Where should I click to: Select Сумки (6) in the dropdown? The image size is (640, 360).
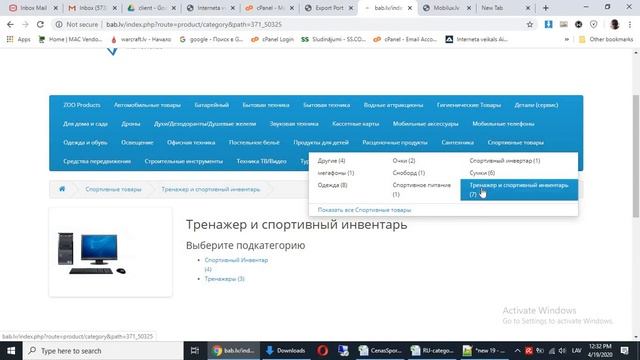point(482,173)
